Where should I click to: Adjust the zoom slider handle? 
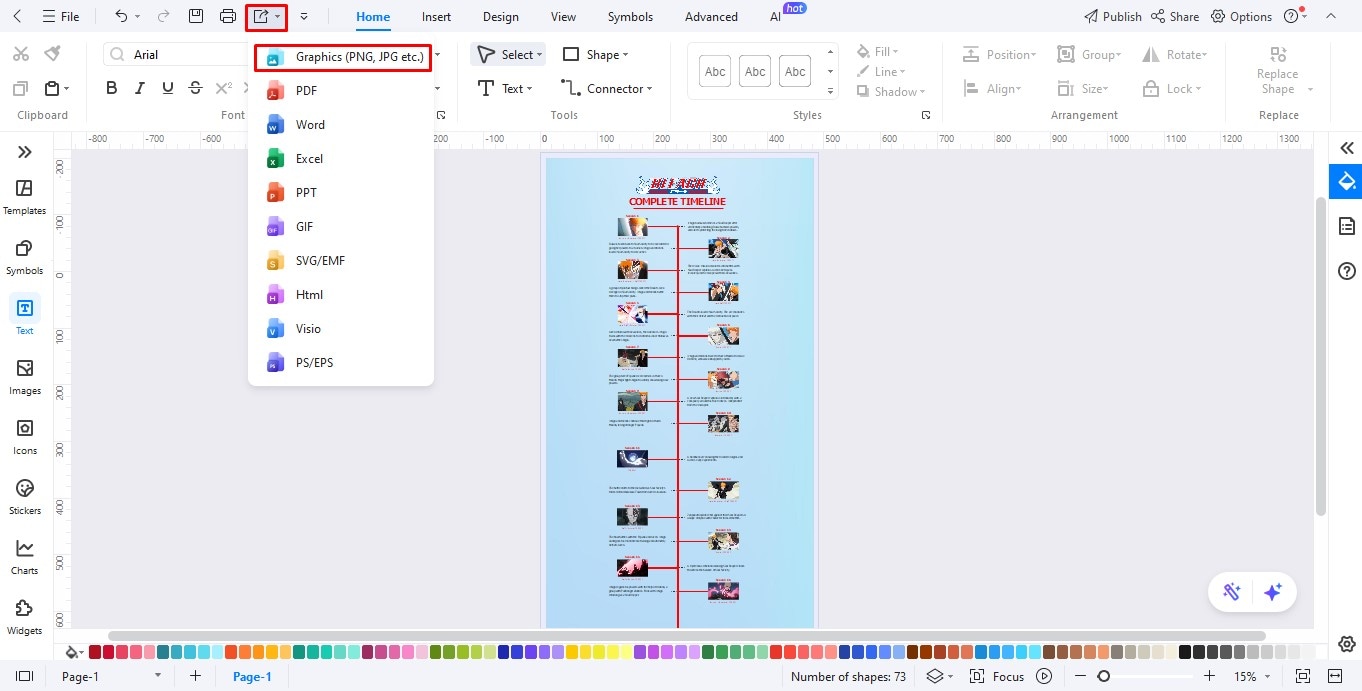click(x=1103, y=677)
